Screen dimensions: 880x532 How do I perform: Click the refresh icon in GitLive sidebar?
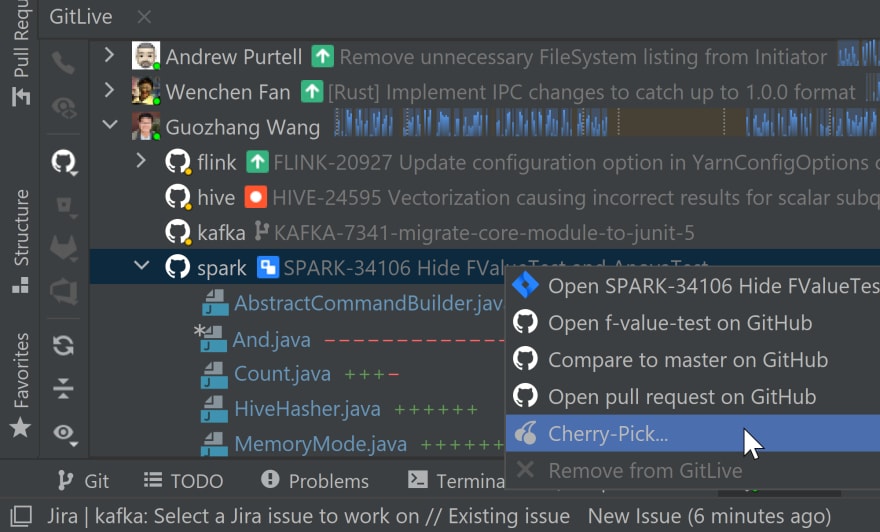coord(63,345)
